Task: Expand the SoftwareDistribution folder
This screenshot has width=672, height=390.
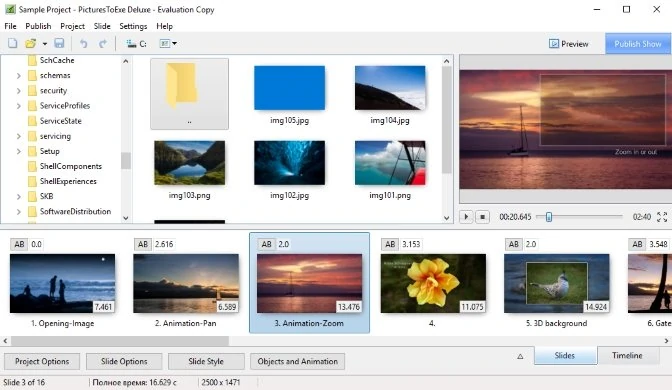Action: tap(18, 212)
